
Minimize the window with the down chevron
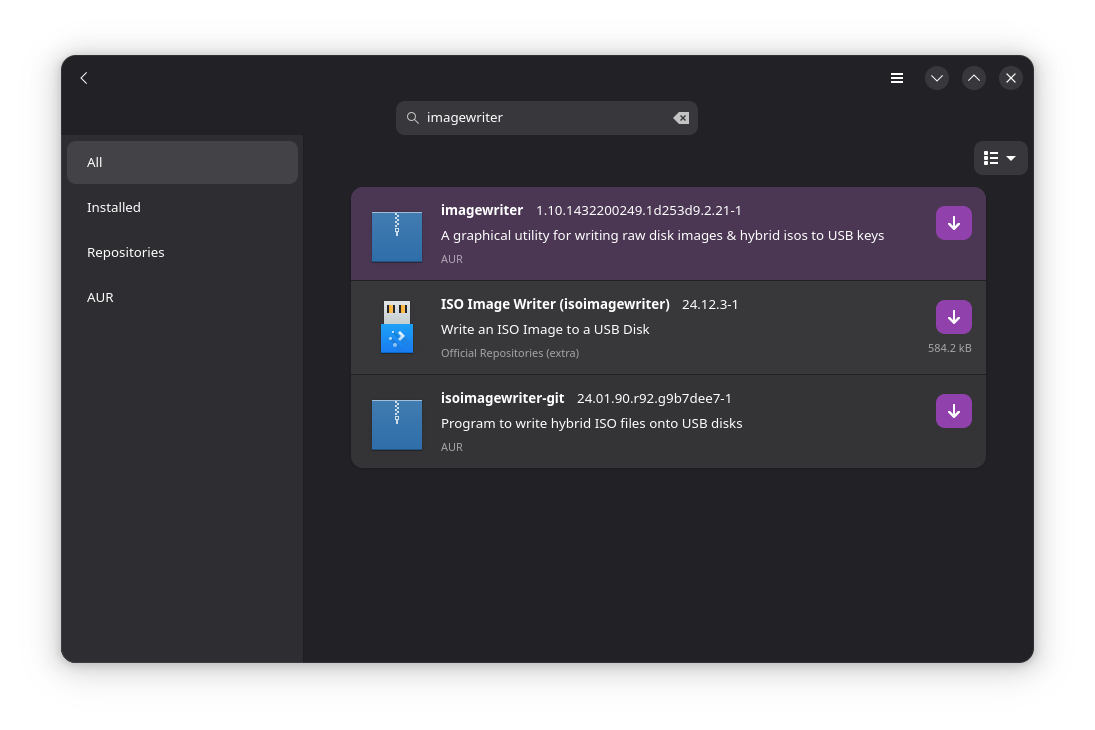click(936, 78)
